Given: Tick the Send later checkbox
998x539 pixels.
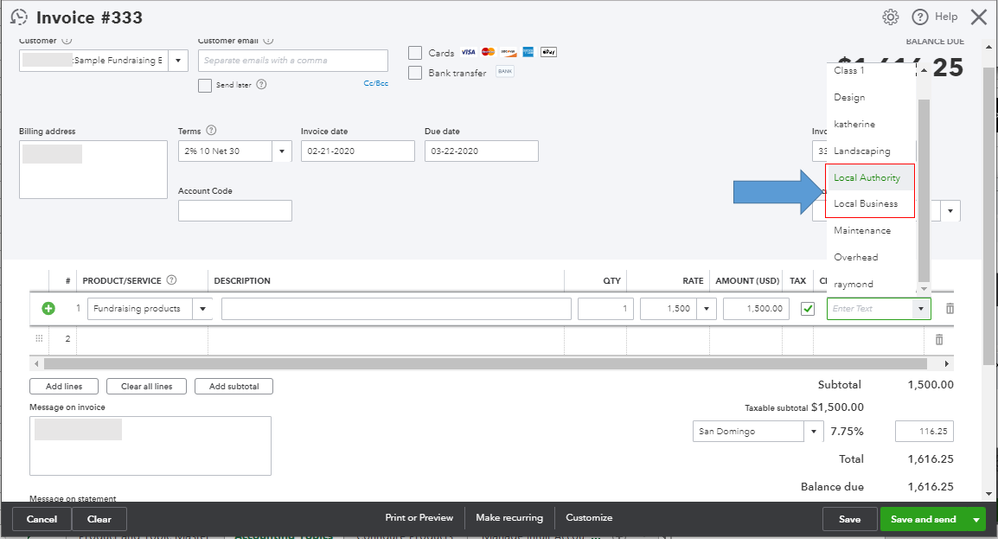Looking at the screenshot, I should coord(205,85).
